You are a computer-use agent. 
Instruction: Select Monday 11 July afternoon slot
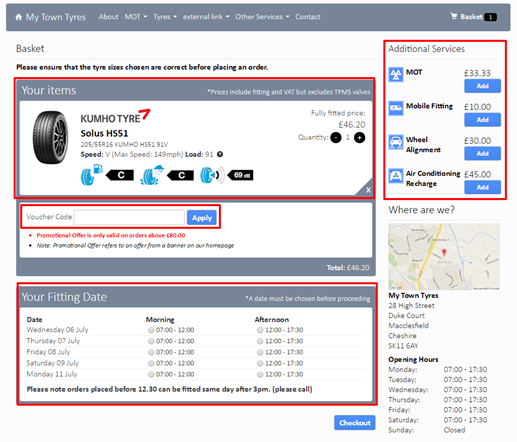[260, 375]
